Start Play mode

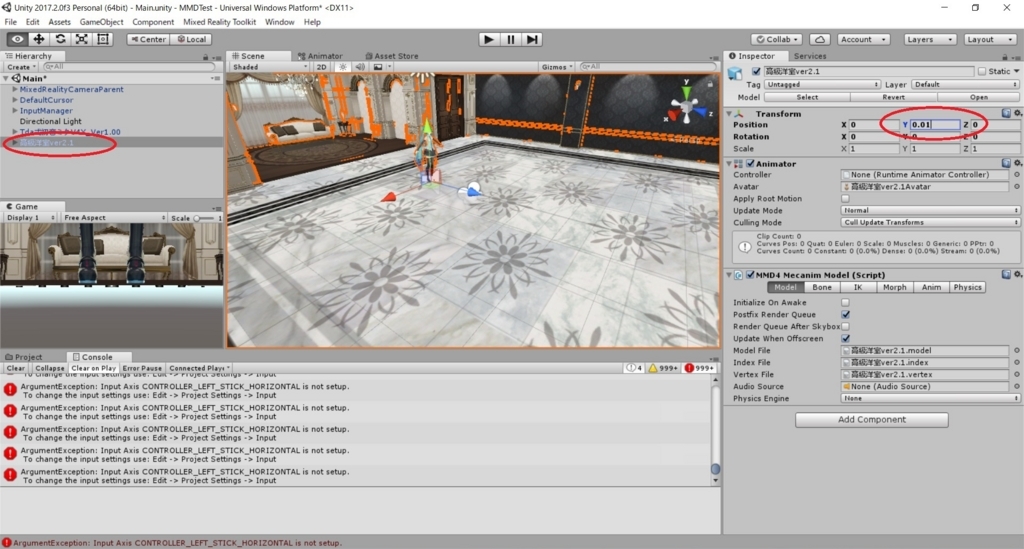point(488,39)
